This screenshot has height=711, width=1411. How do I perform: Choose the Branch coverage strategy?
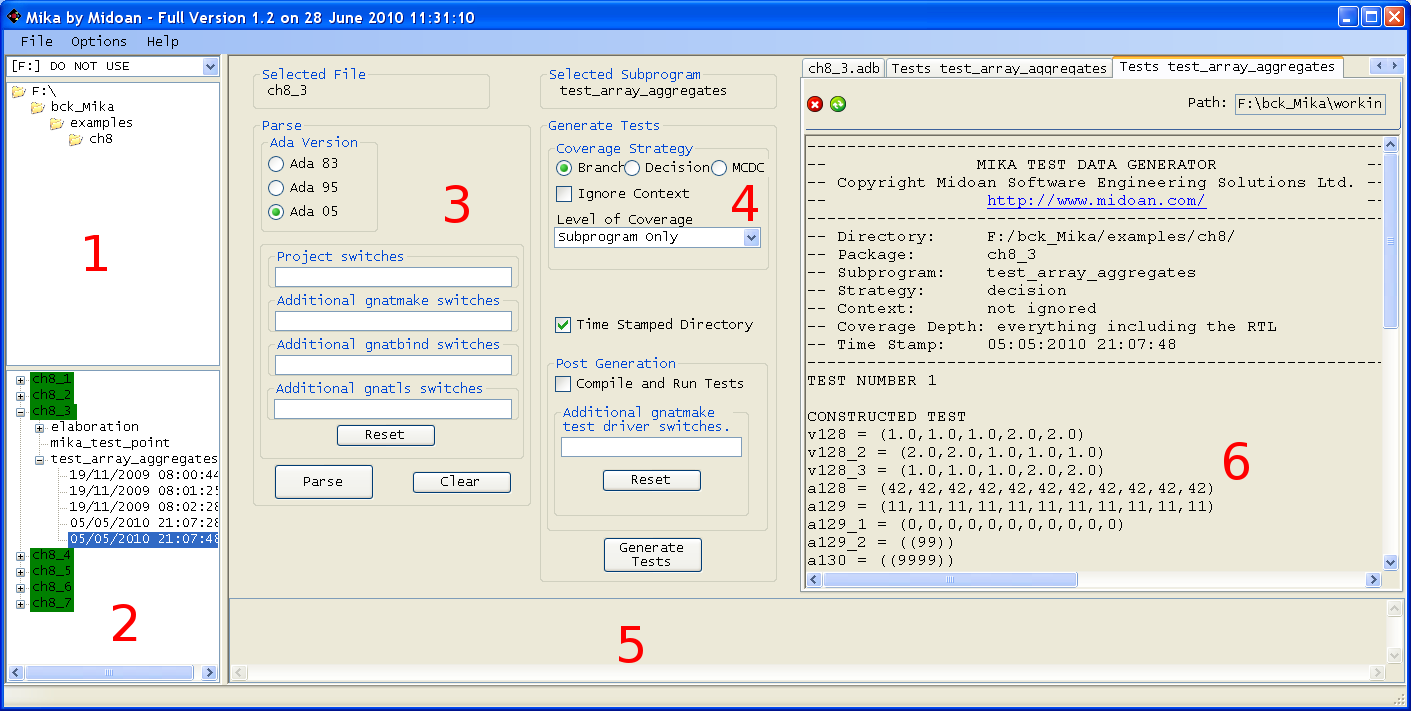tap(564, 168)
